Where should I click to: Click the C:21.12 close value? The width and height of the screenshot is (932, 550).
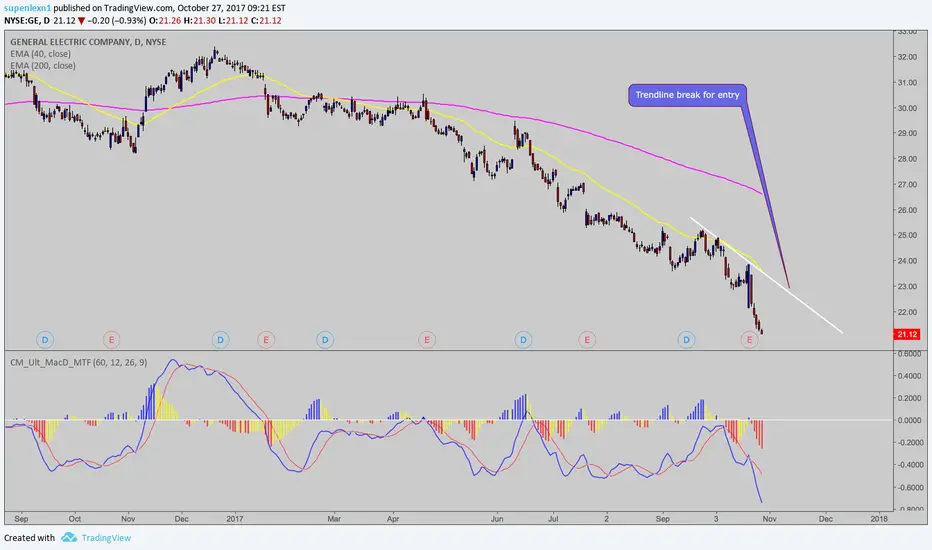tap(266, 21)
